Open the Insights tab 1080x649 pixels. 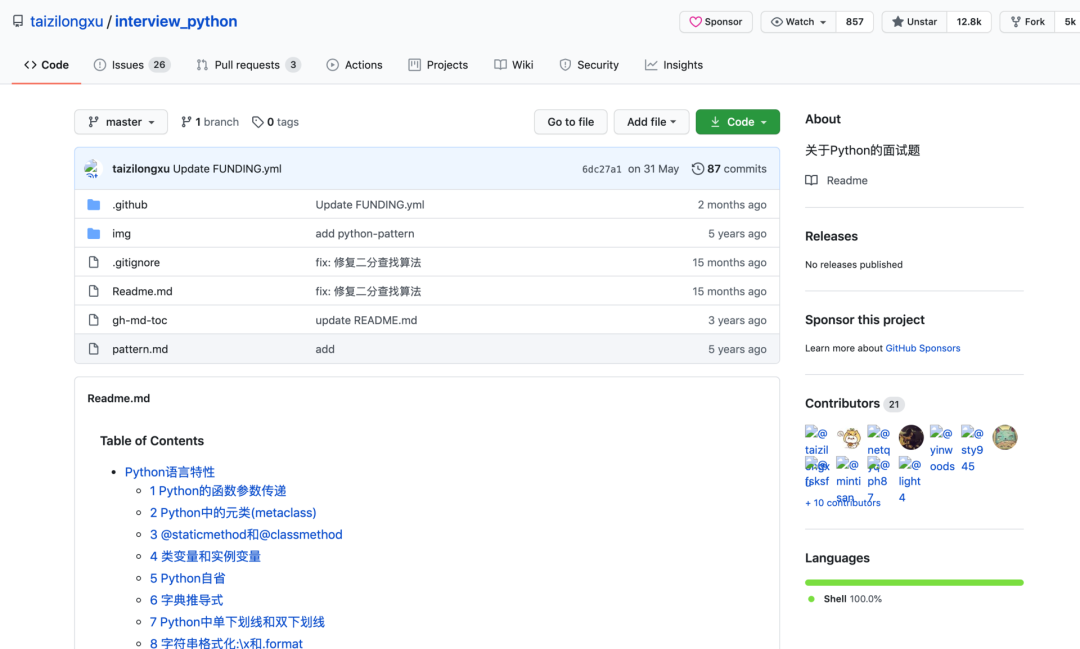pos(674,65)
